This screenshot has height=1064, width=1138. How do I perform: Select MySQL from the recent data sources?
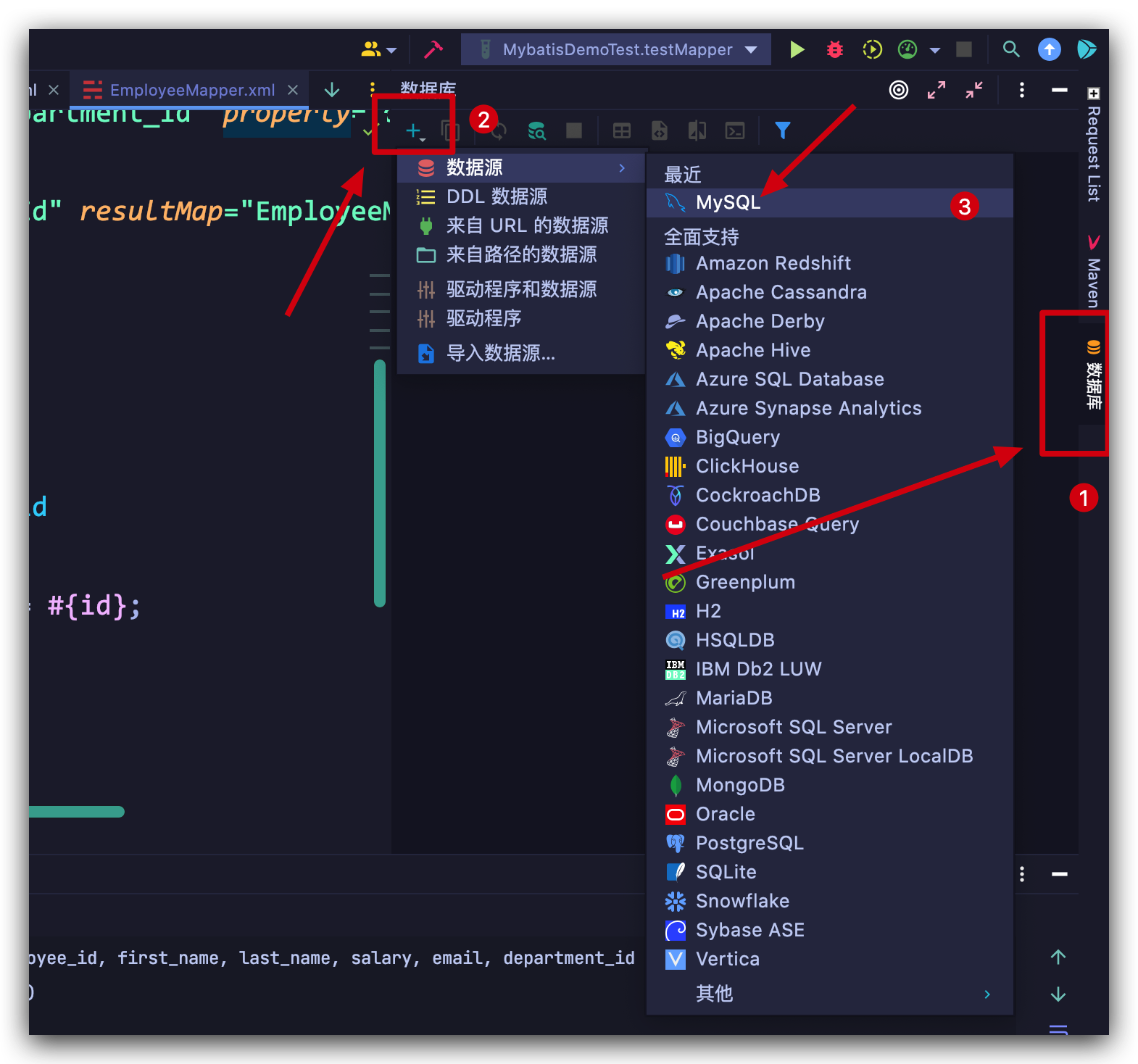click(728, 203)
